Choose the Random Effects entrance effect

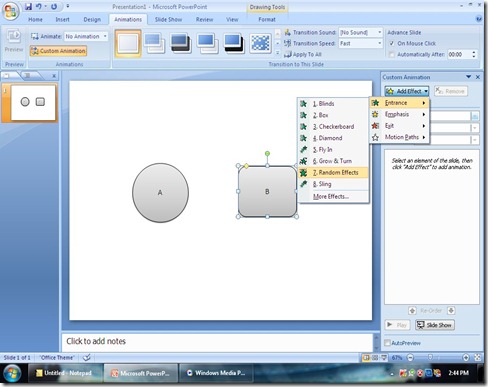pyautogui.click(x=333, y=172)
